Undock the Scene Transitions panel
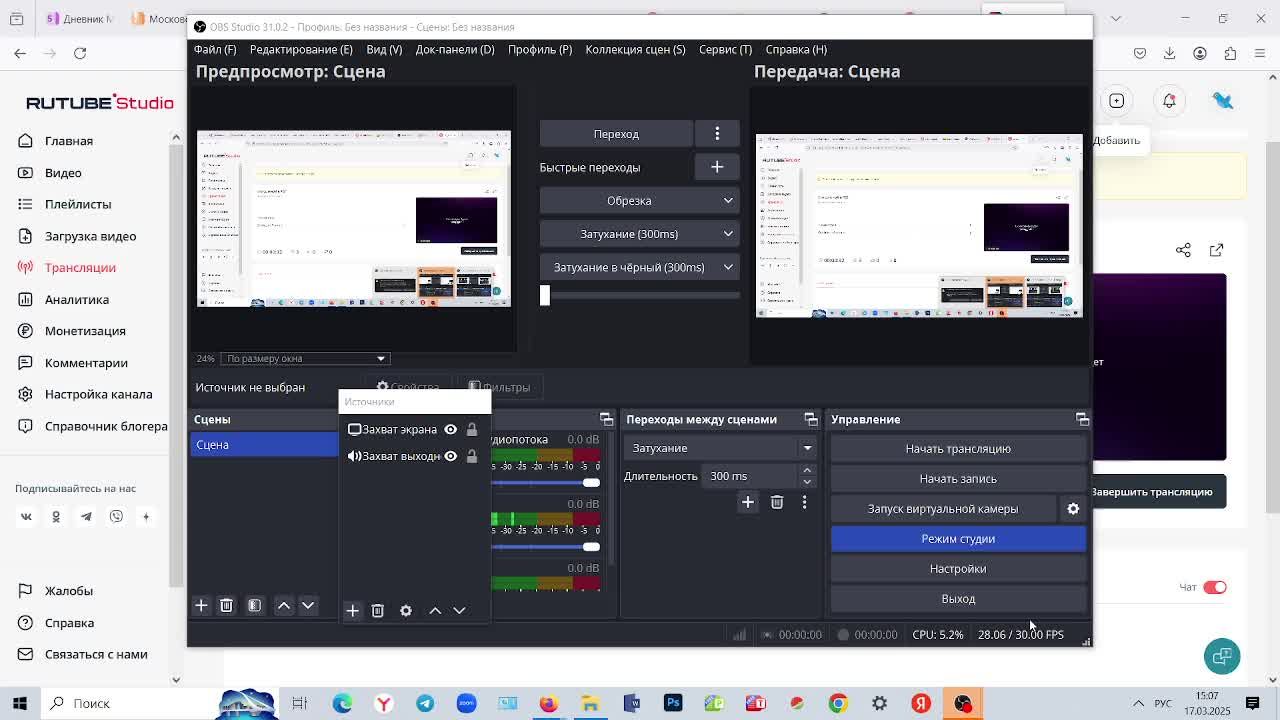The height and width of the screenshot is (720, 1280). pyautogui.click(x=811, y=419)
